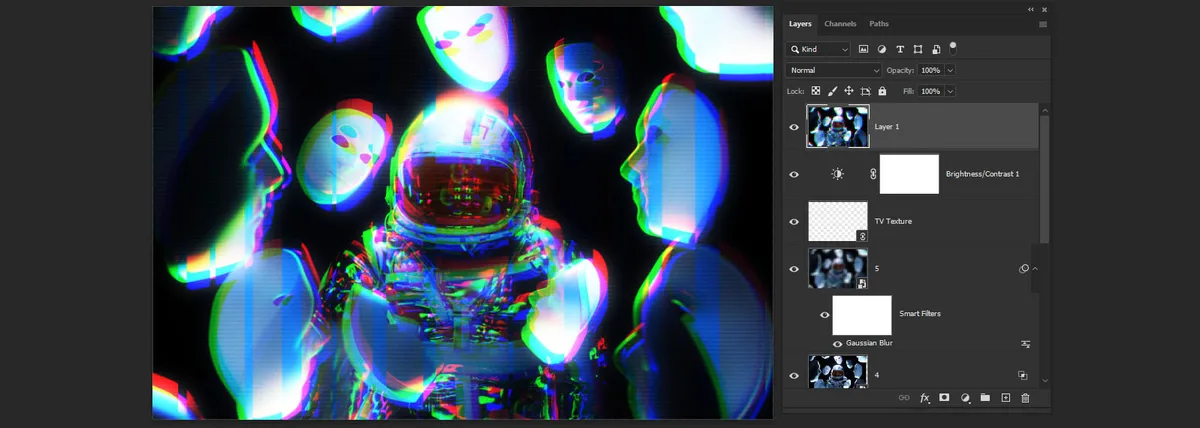
Task: Add a layer mask
Action: (x=945, y=398)
